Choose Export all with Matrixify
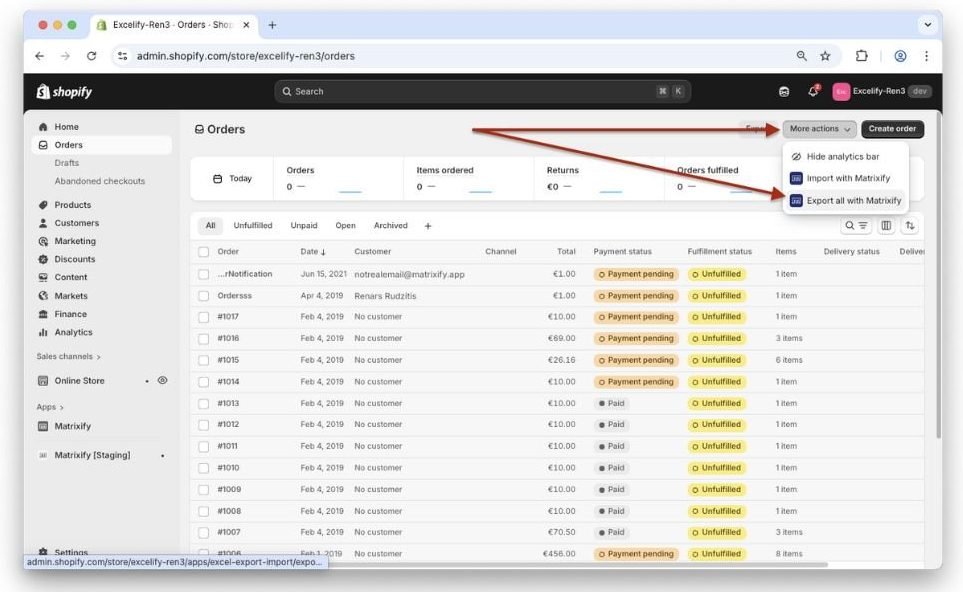 (844, 200)
